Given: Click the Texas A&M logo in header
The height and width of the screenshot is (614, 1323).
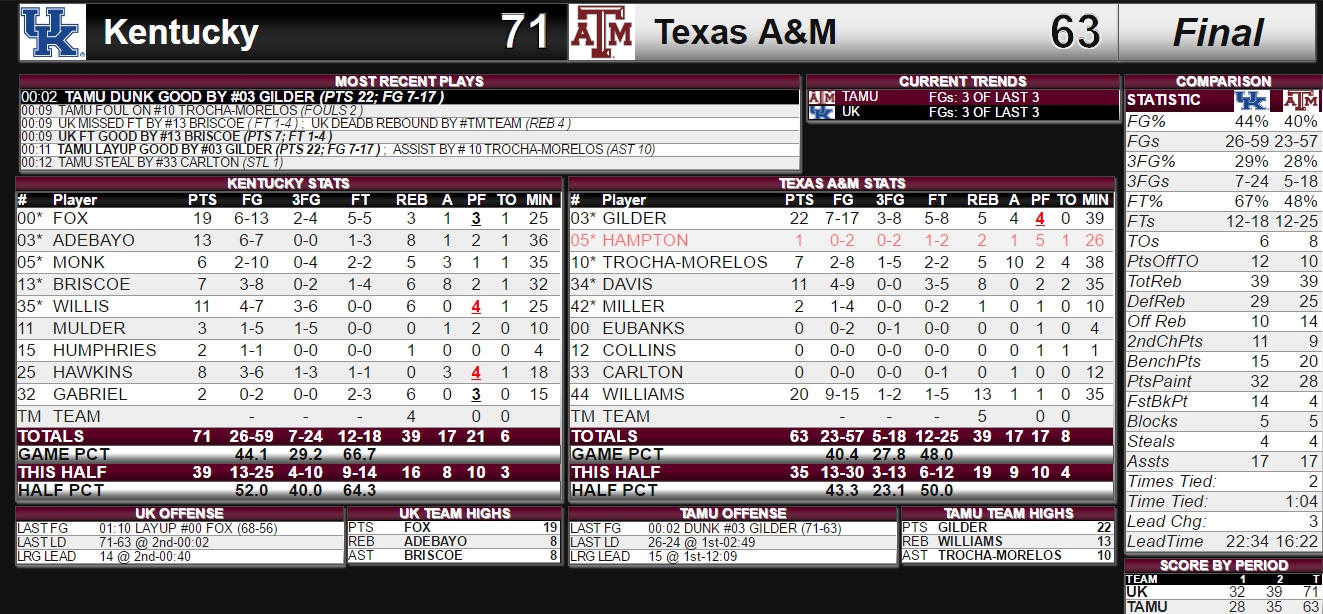Looking at the screenshot, I should [601, 32].
